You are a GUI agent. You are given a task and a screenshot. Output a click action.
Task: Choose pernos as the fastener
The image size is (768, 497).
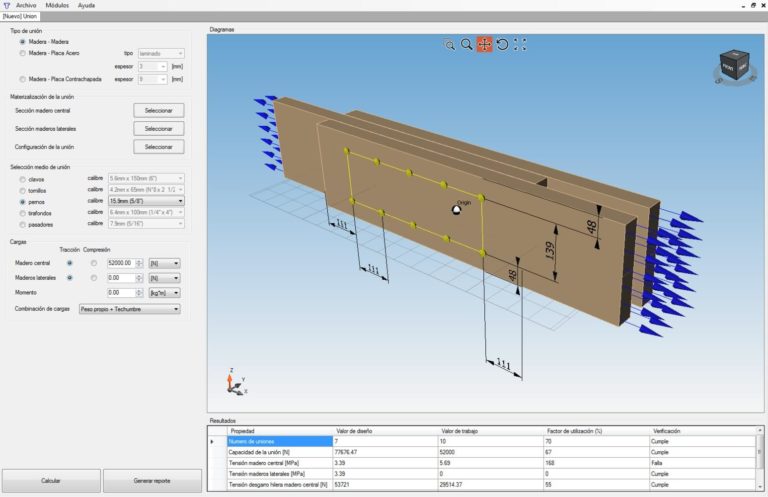click(x=23, y=202)
